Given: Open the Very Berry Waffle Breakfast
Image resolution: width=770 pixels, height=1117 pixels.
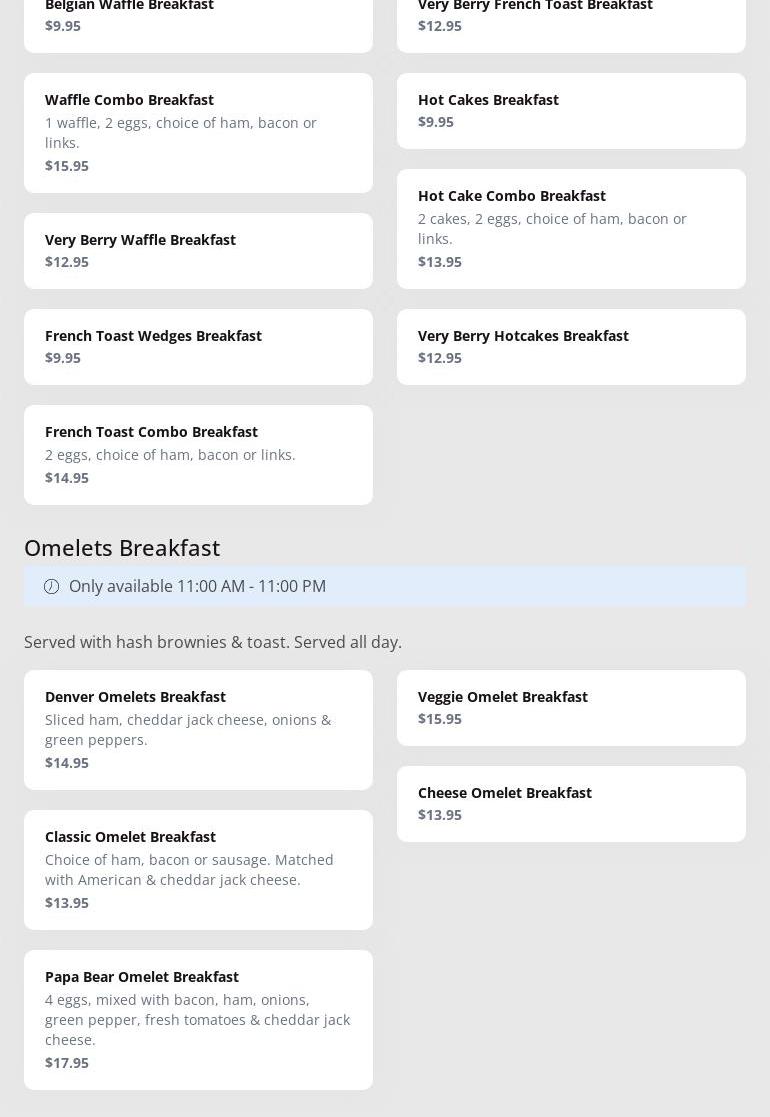Looking at the screenshot, I should [198, 250].
